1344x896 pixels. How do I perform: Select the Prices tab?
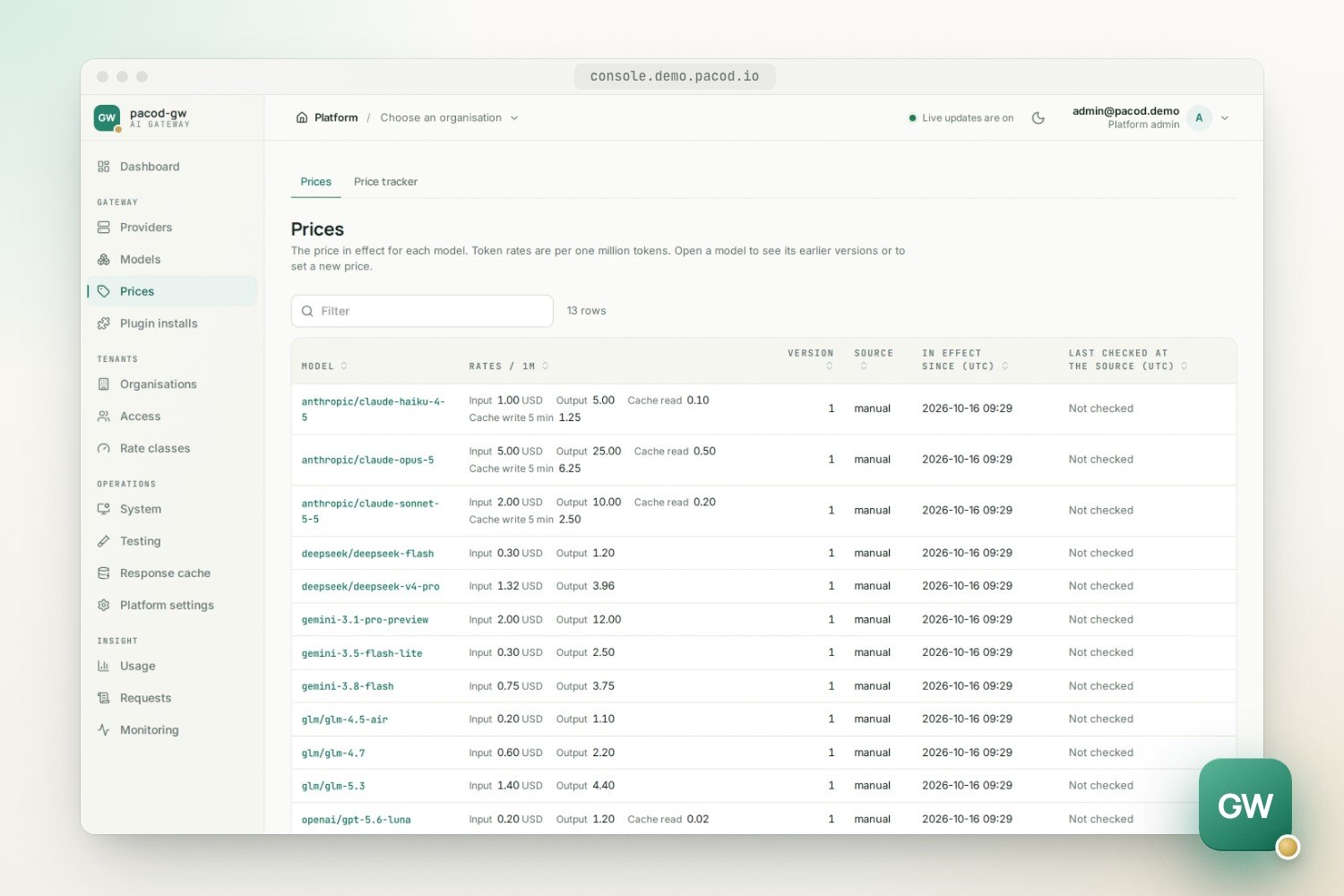[x=315, y=182]
